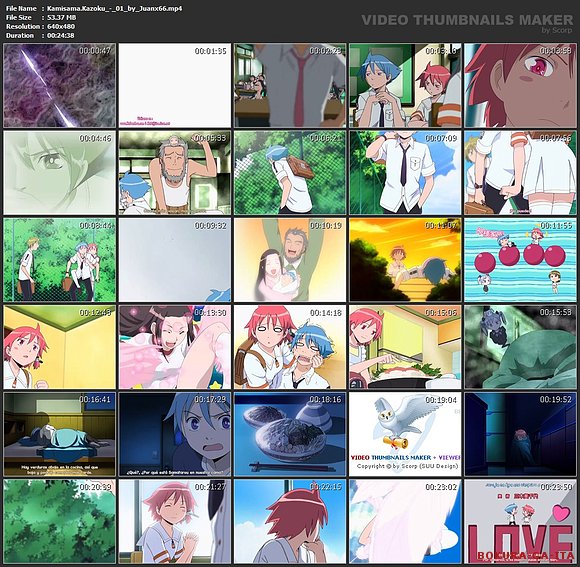The width and height of the screenshot is (580, 567).
Task: Select the pink kimono frame at 00:13:30
Action: [175, 347]
